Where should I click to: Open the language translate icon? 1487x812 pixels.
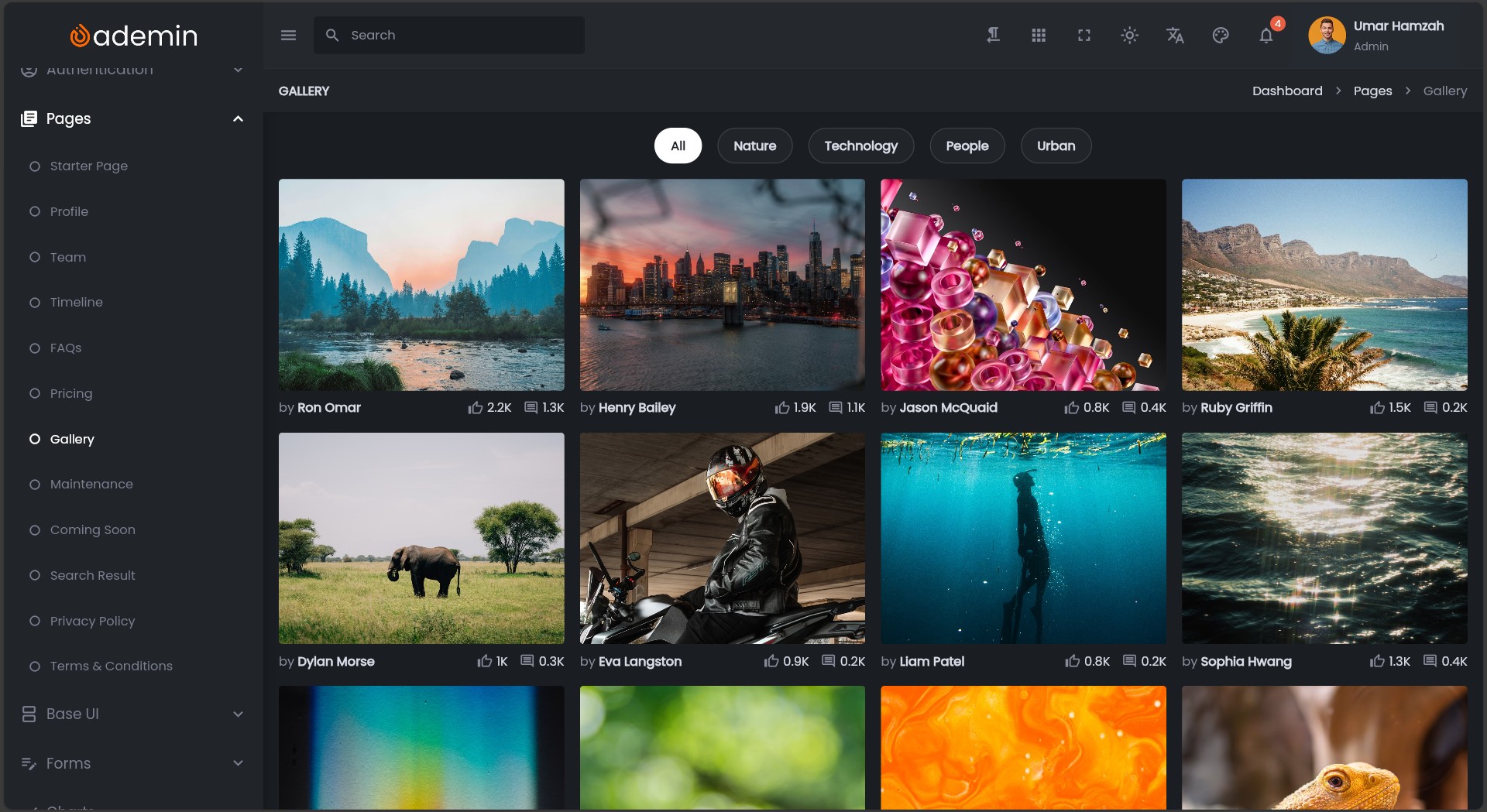(x=1175, y=36)
